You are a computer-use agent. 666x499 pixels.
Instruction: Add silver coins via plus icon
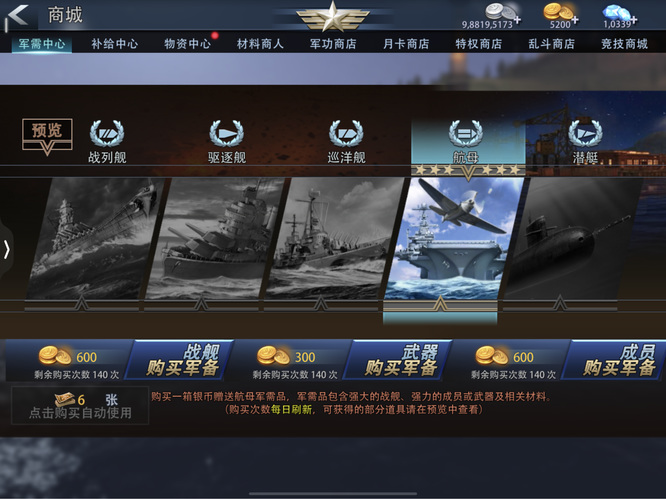click(517, 19)
